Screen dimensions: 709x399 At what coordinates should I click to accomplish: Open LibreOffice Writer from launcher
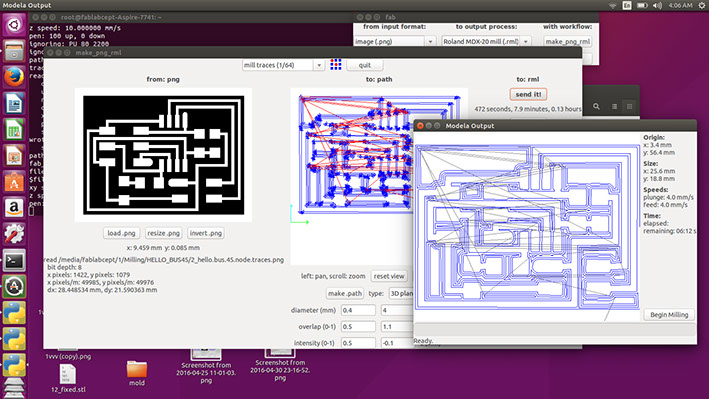14,104
